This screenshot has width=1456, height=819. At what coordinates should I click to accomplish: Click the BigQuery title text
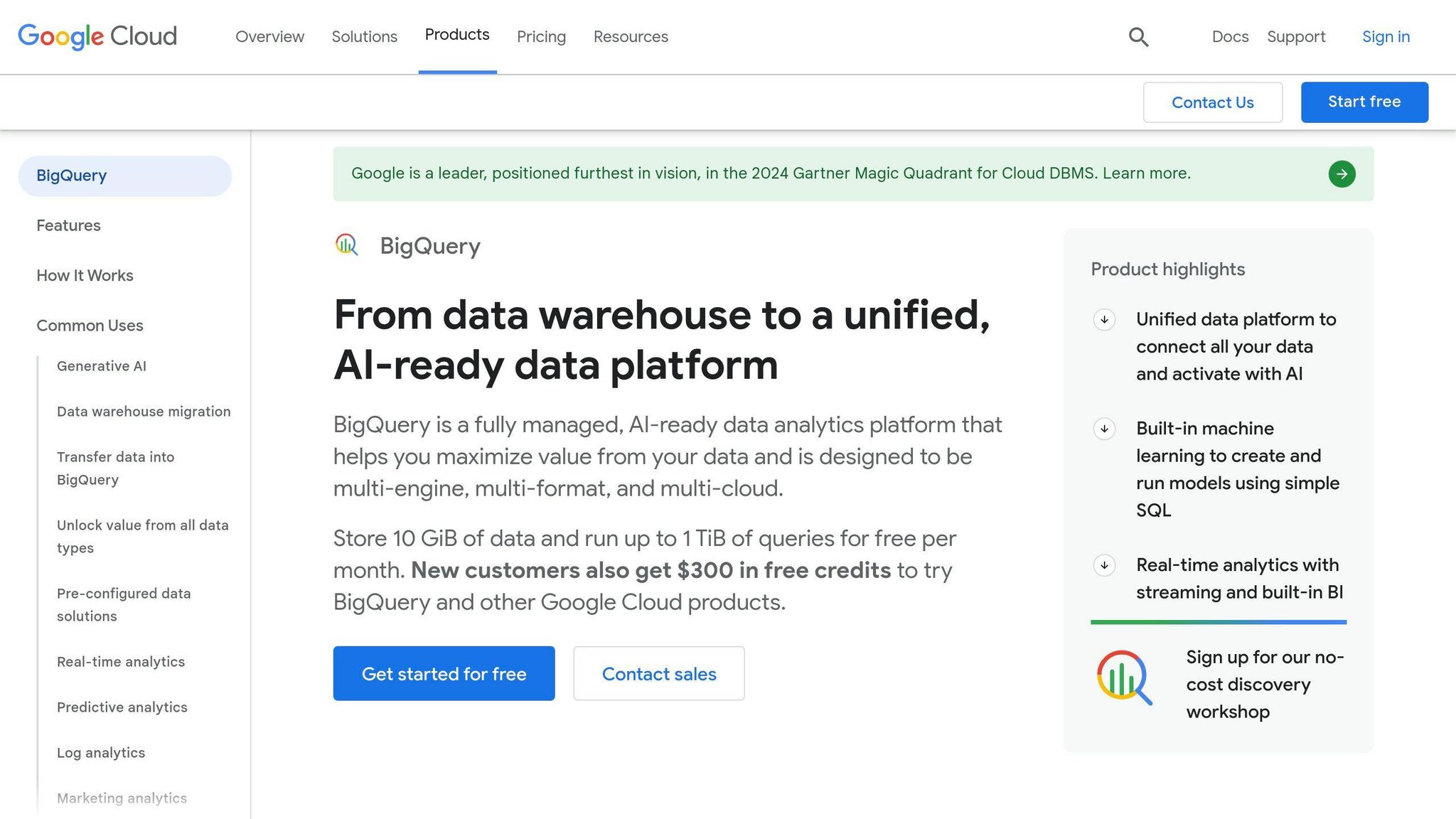(430, 246)
